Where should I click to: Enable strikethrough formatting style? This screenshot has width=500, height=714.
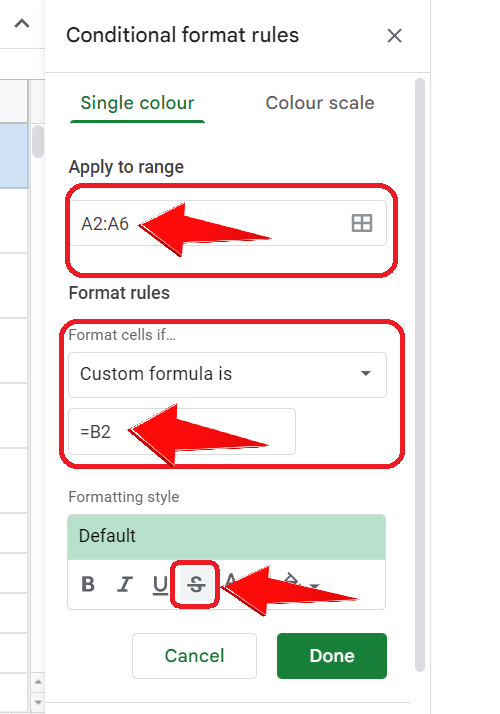(x=196, y=584)
